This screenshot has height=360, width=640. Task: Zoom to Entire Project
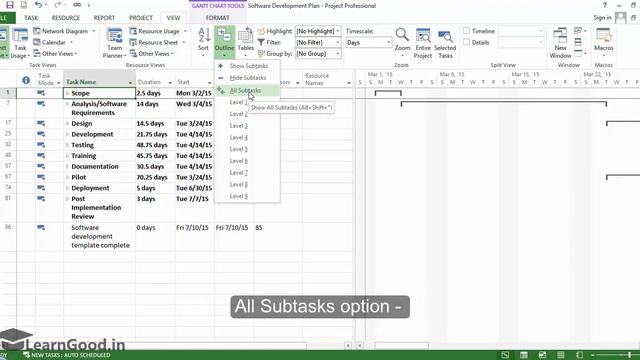423,43
